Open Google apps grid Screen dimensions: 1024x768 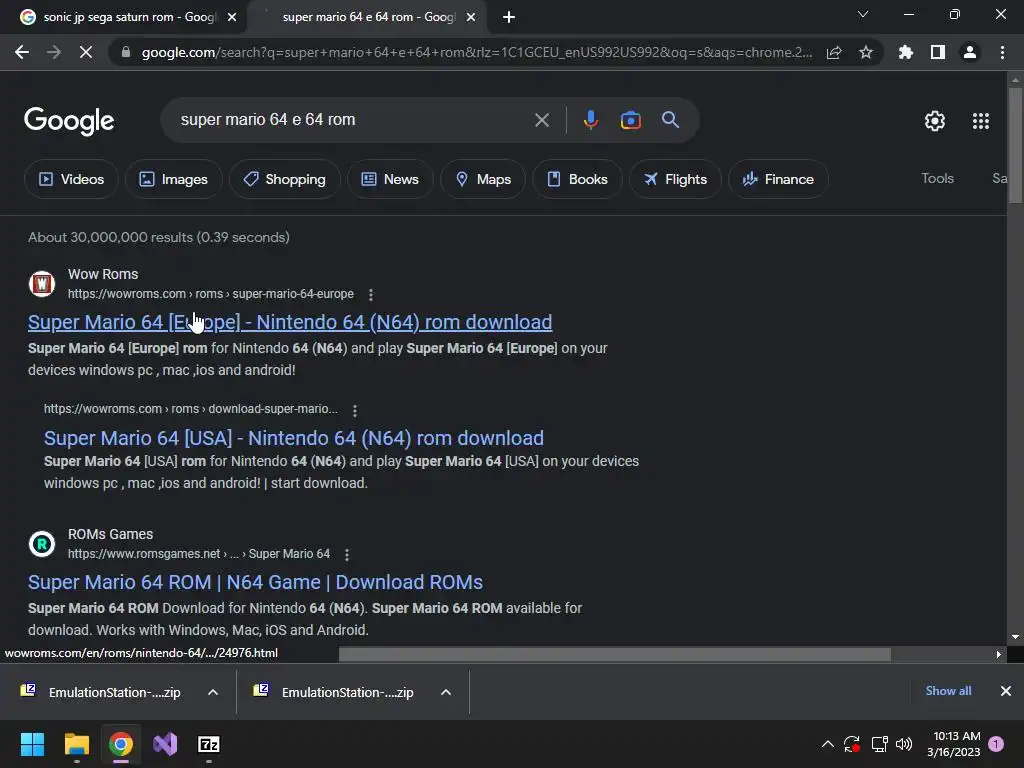pos(981,121)
